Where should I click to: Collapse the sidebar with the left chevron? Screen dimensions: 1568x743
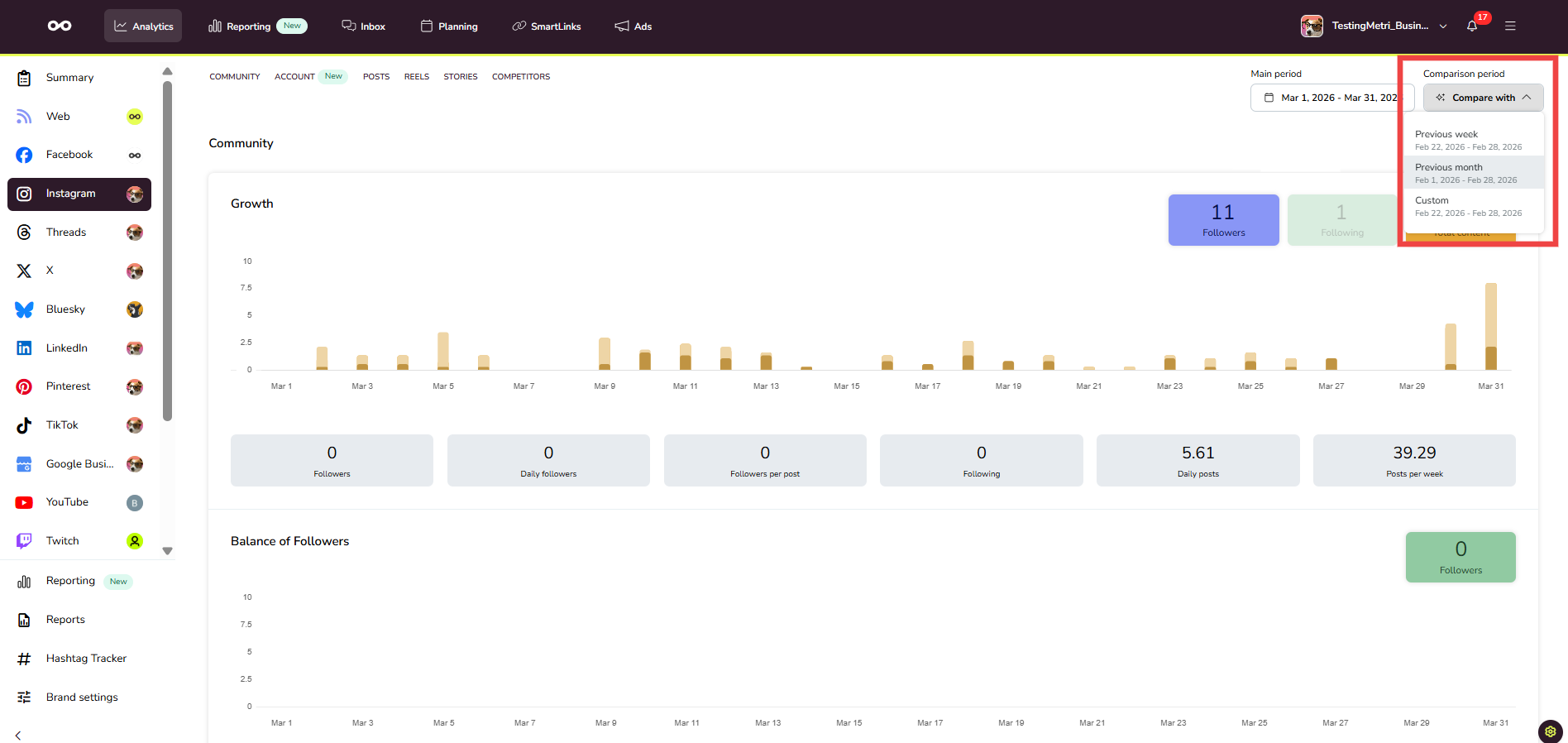tap(18, 736)
